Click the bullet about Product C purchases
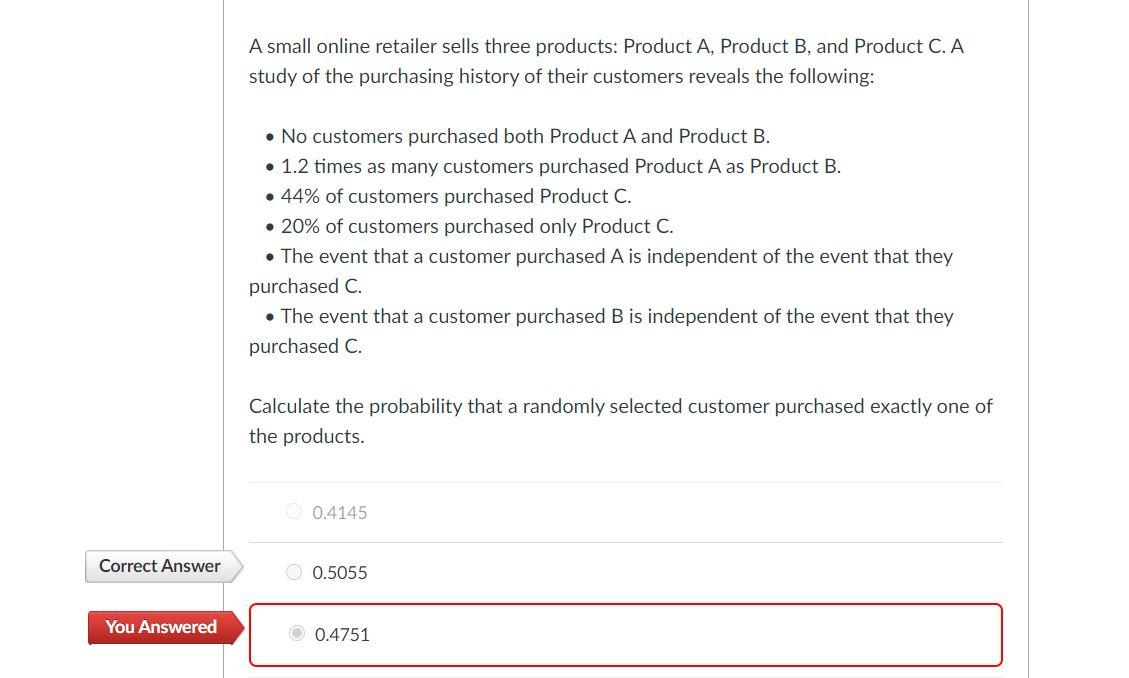 455,196
